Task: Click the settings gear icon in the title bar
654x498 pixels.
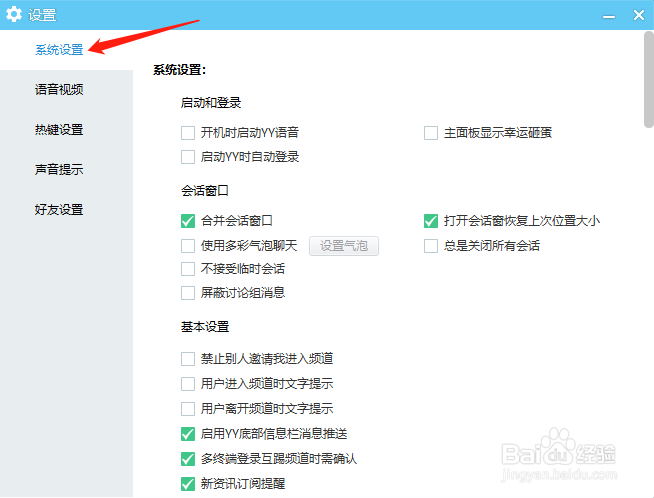Action: point(14,15)
